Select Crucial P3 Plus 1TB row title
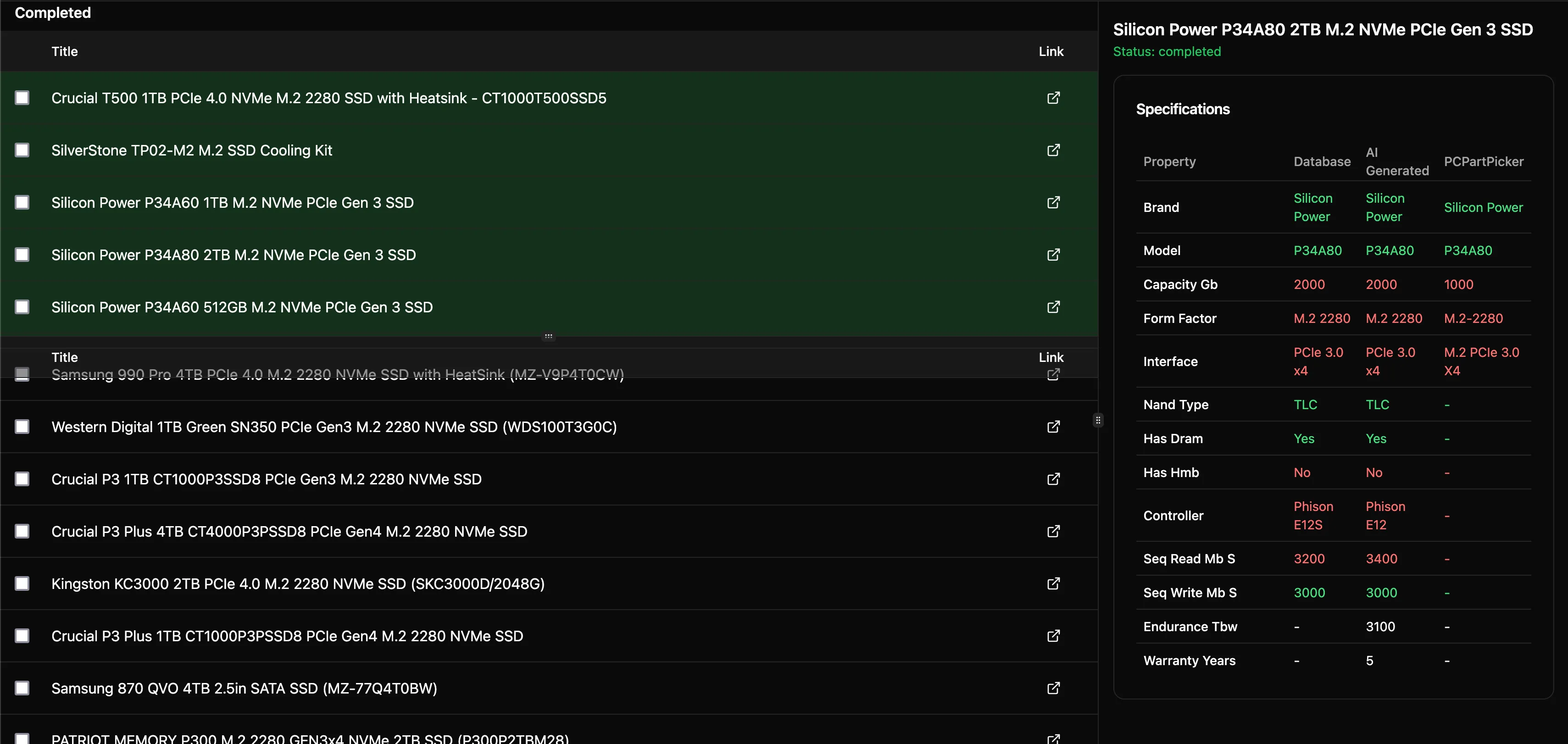The width and height of the screenshot is (1568, 744). [287, 636]
